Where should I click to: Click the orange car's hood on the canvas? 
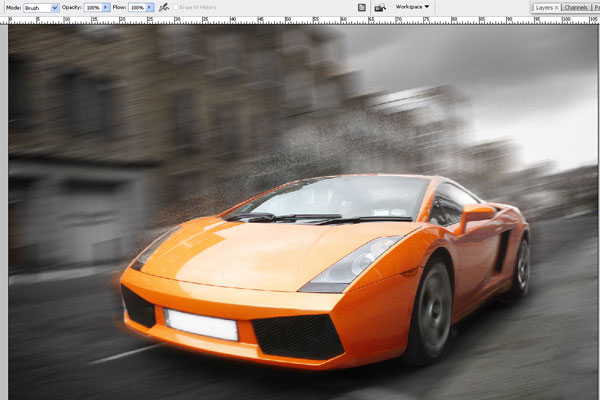pos(268,253)
